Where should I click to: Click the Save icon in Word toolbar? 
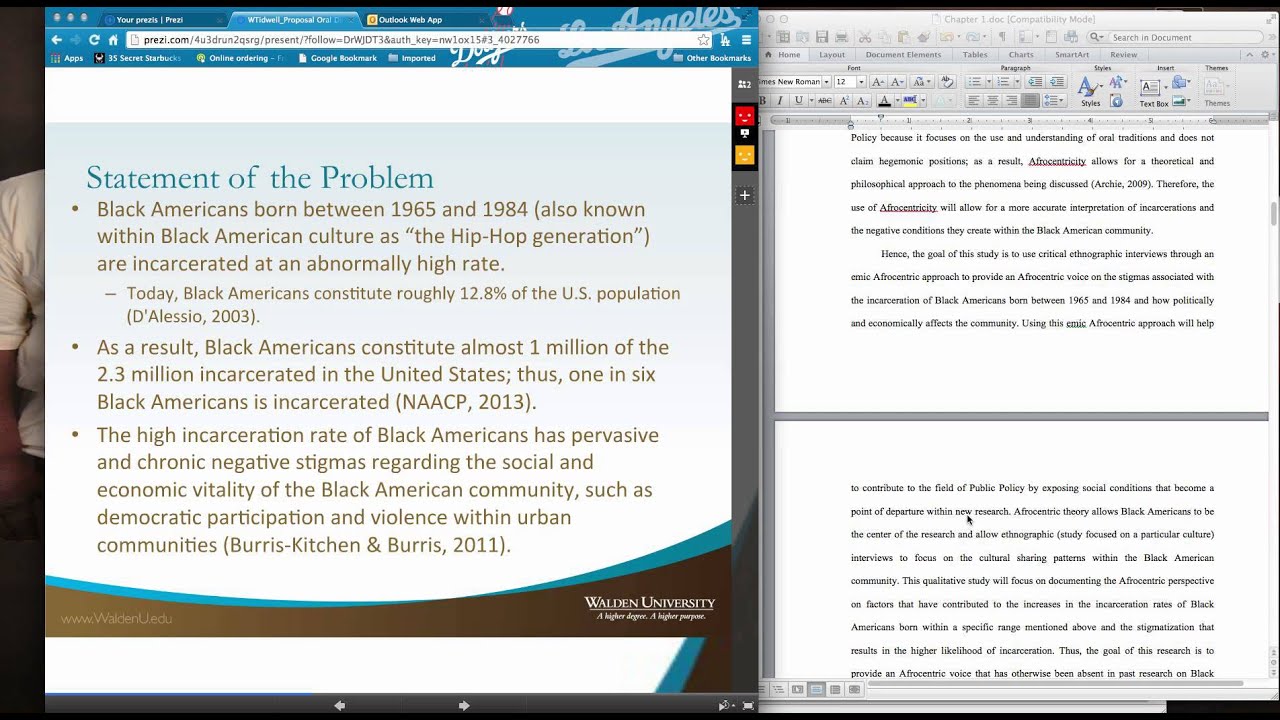point(822,37)
